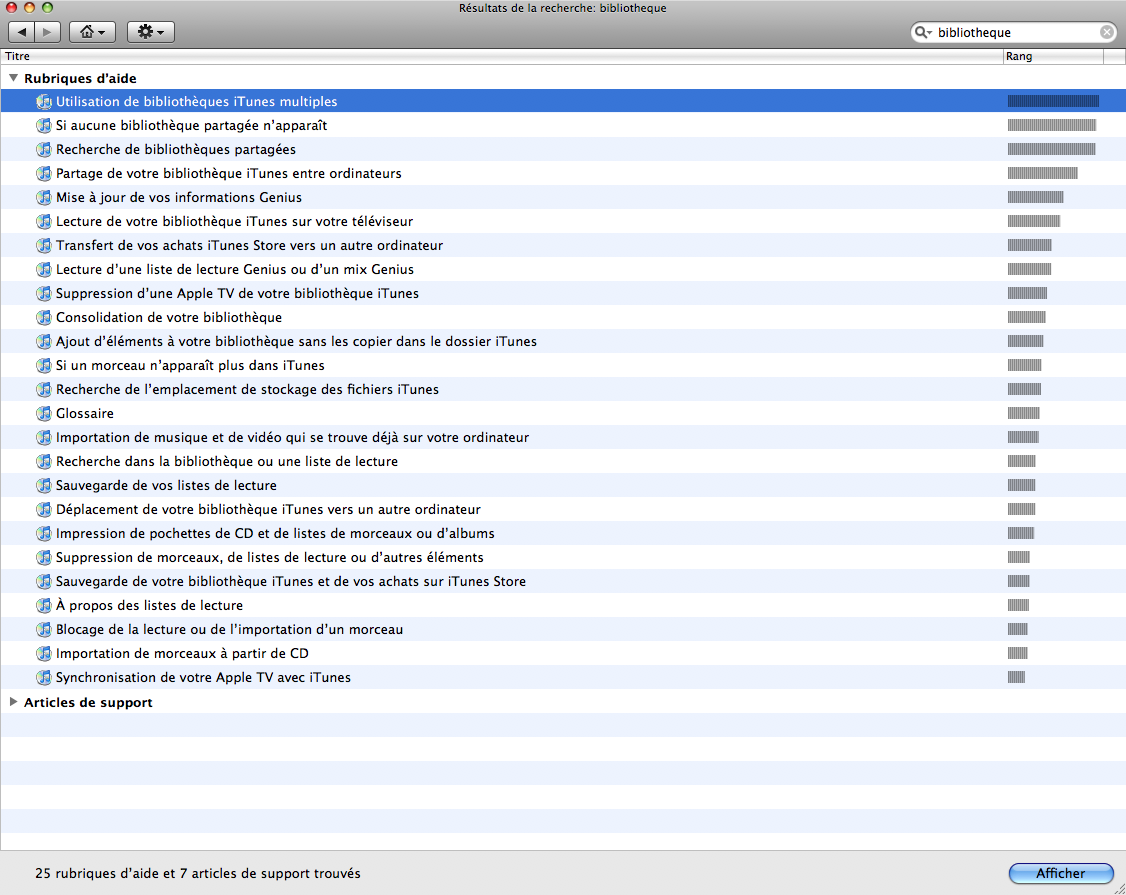Image resolution: width=1126 pixels, height=895 pixels.
Task: Click icon beside Utilisation de bibliothèques iTunes multiples
Action: coord(44,101)
